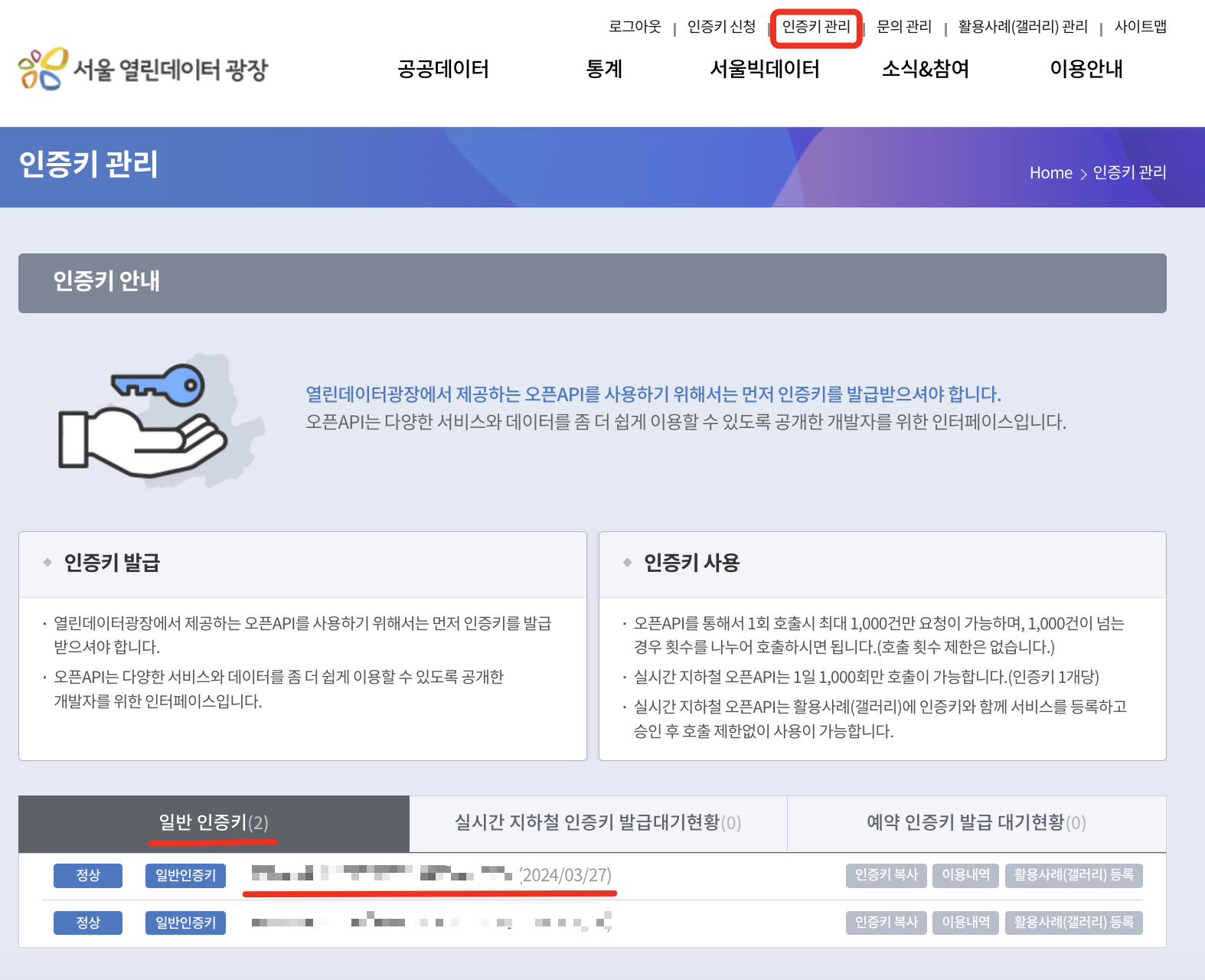
Task: Click the blue sentence about 오픈API 인증키 발급
Action: pyautogui.click(x=653, y=394)
